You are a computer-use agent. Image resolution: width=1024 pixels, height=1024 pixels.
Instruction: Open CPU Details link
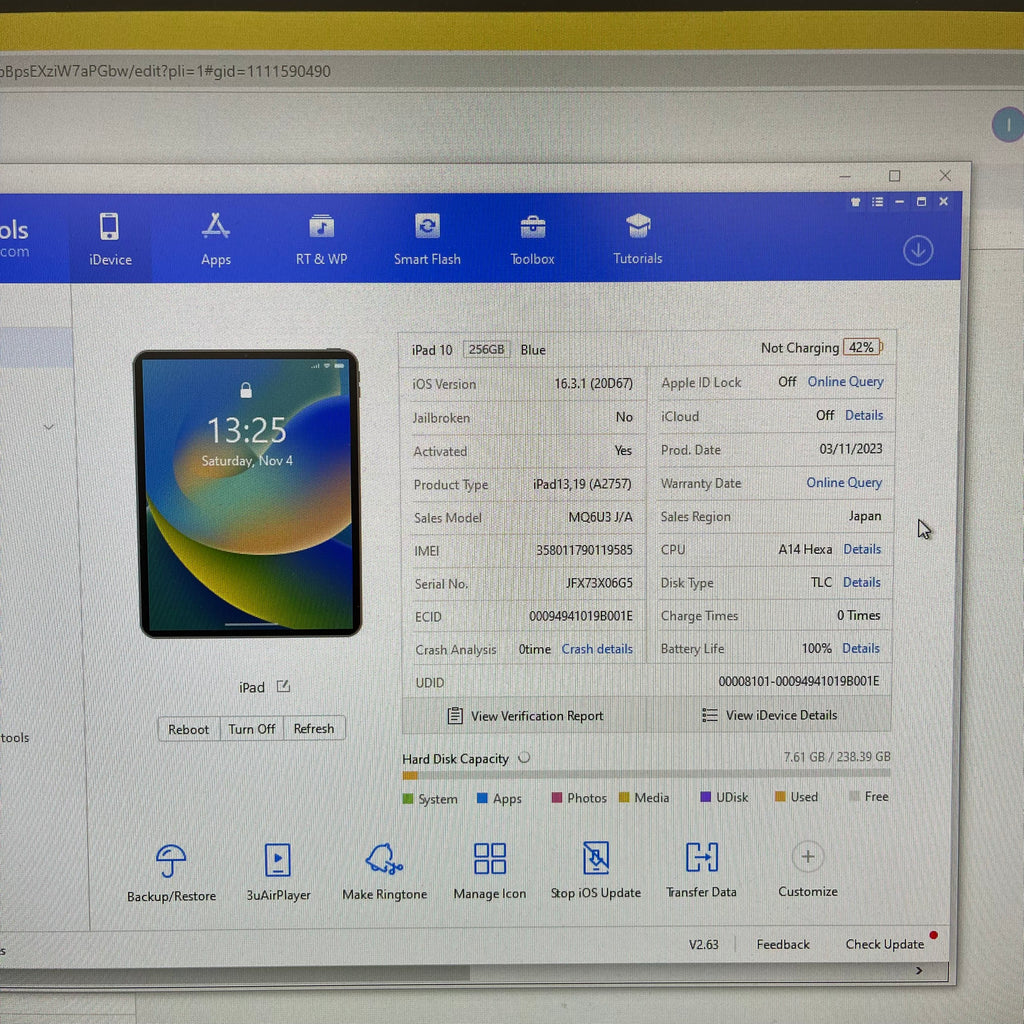point(862,549)
